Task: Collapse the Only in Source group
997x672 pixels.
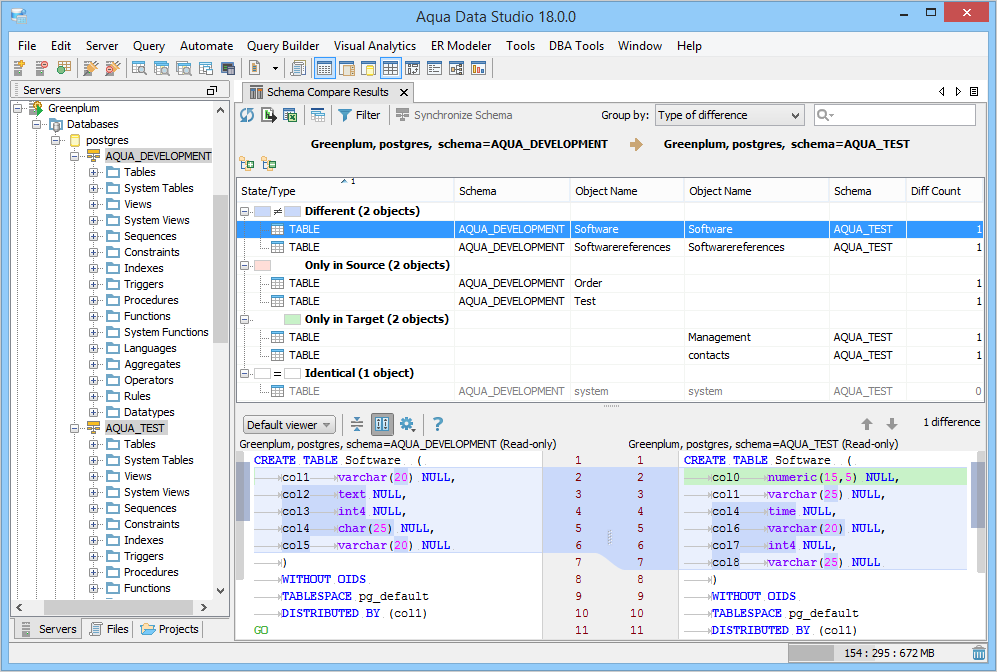Action: pyautogui.click(x=245, y=265)
